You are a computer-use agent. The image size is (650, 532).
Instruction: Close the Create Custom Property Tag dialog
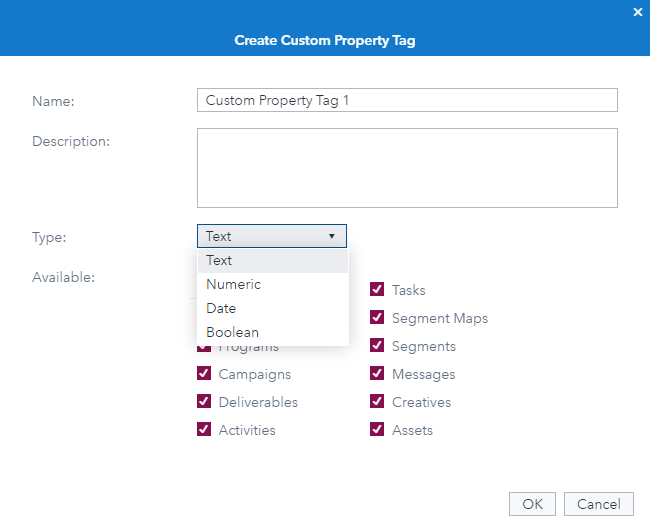tap(638, 13)
